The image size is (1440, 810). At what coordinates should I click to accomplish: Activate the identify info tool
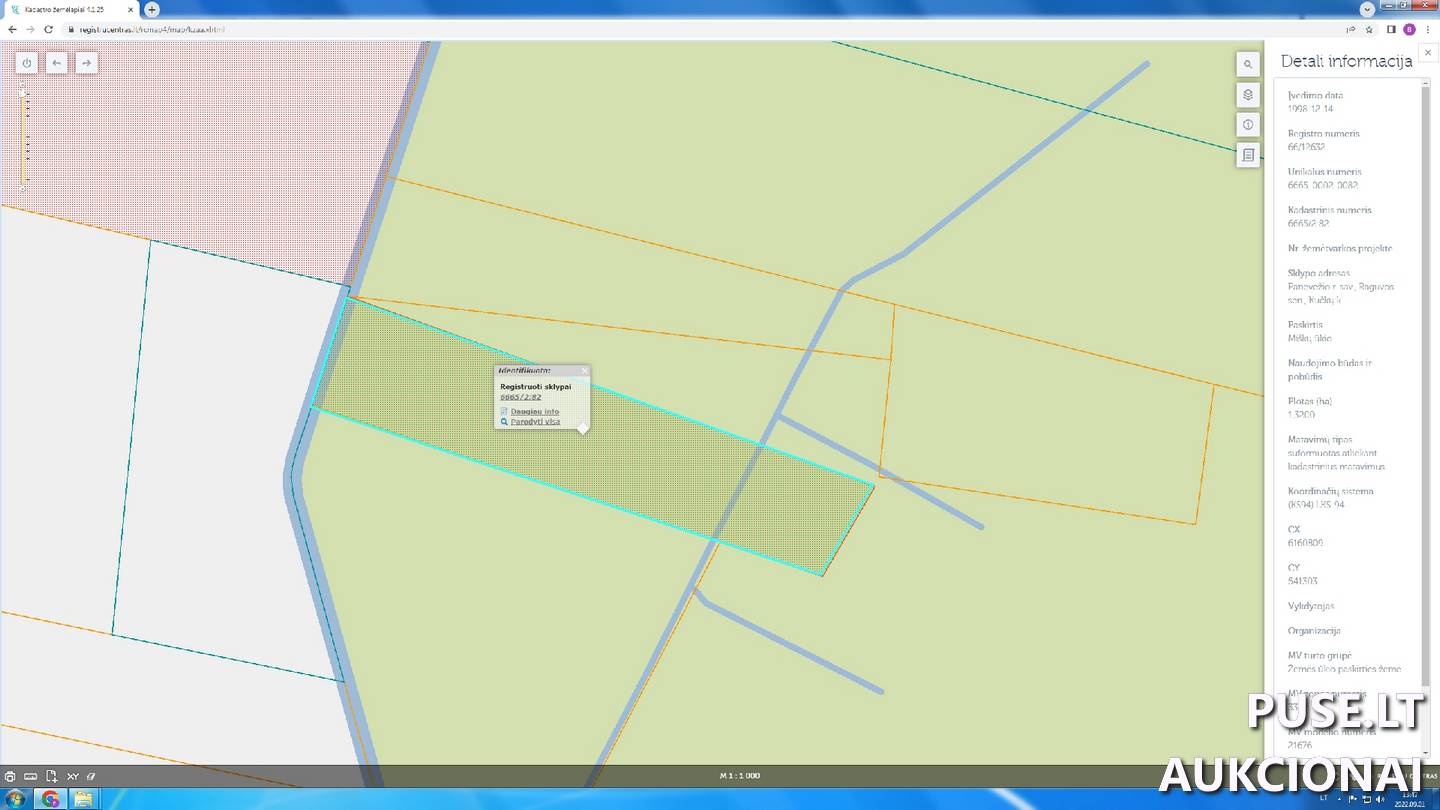1247,125
